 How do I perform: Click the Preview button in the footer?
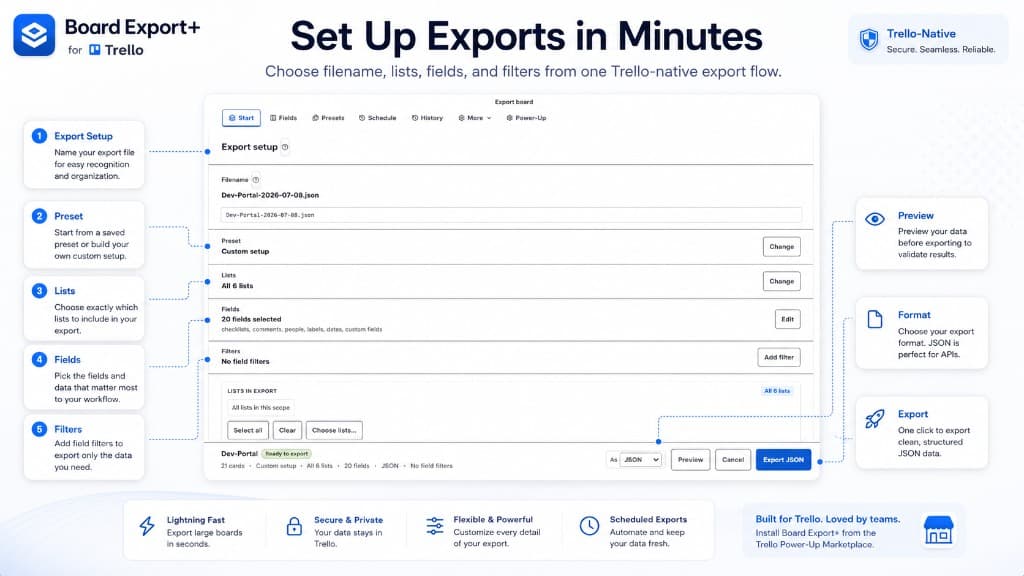tap(690, 460)
